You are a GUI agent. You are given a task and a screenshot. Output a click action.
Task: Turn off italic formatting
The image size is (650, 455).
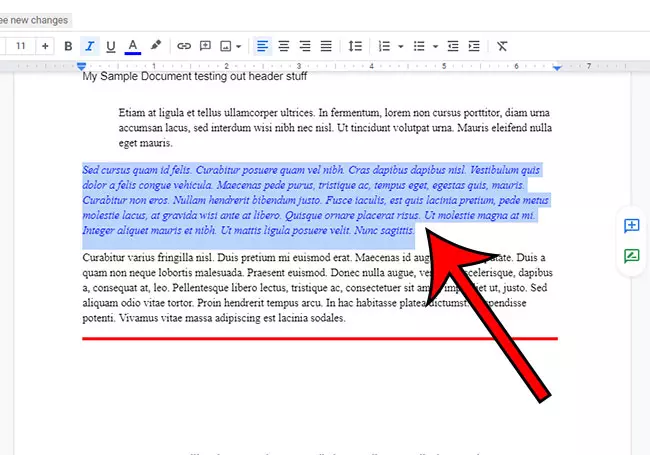tap(90, 46)
